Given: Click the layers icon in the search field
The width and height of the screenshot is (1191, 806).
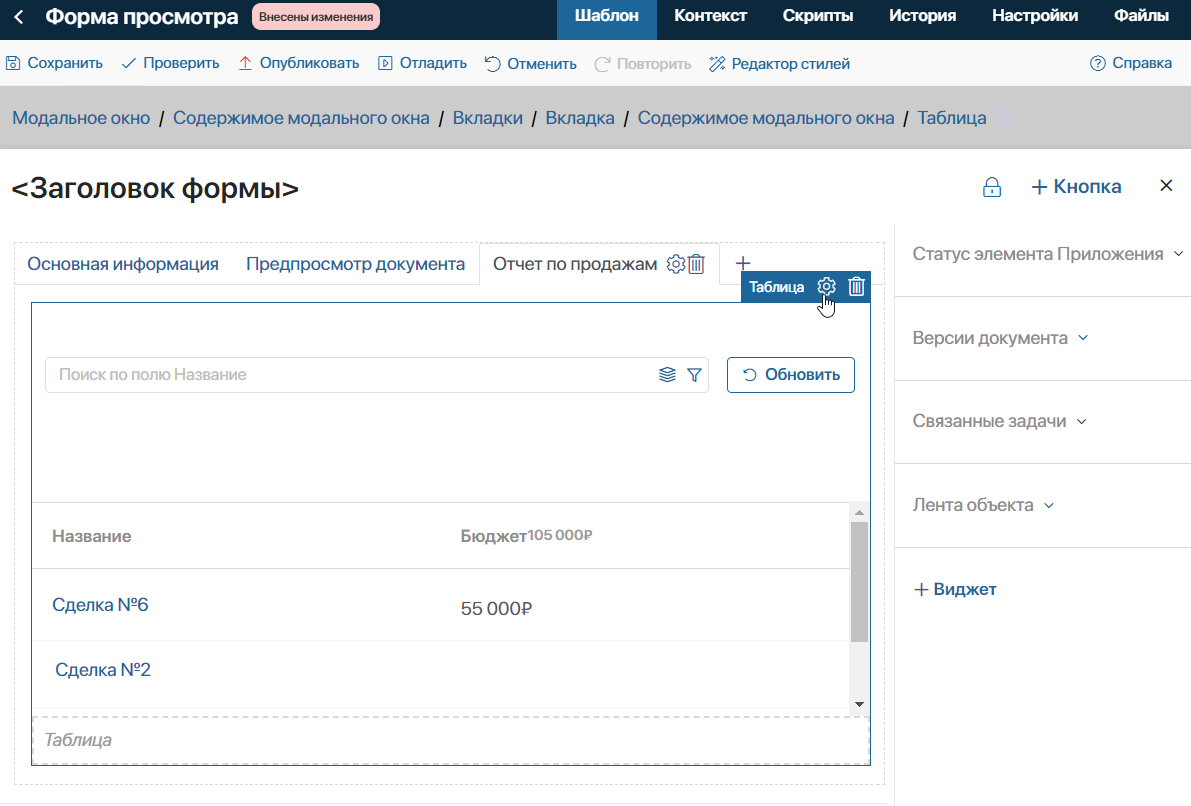Looking at the screenshot, I should (x=667, y=375).
